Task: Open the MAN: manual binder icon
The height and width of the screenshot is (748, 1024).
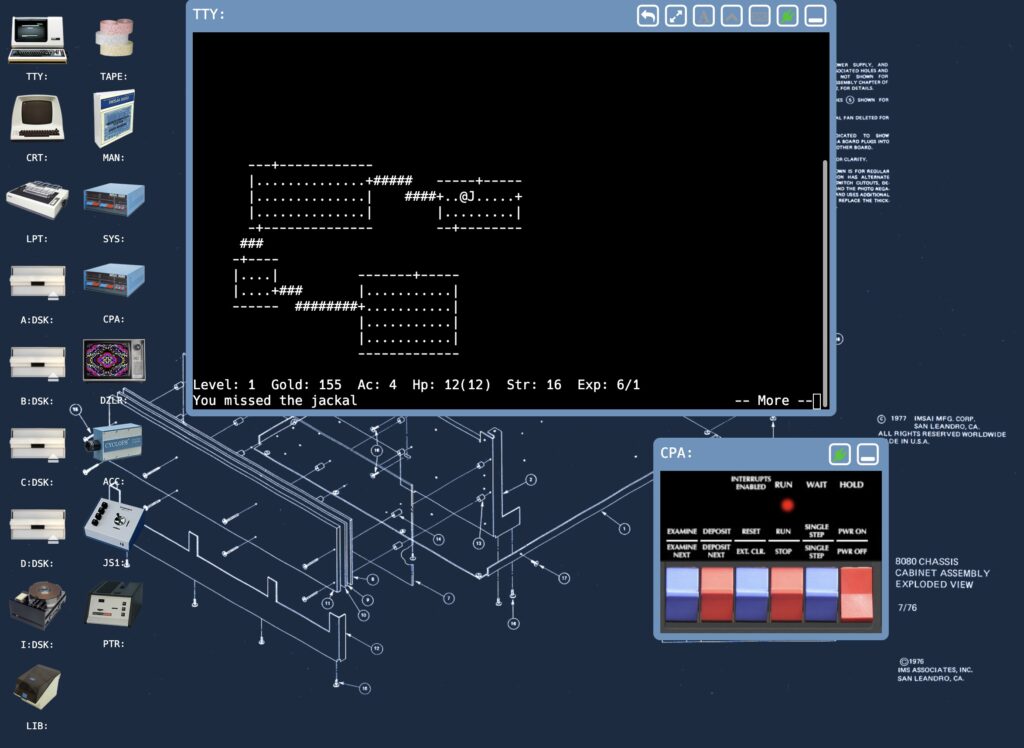Action: click(114, 118)
